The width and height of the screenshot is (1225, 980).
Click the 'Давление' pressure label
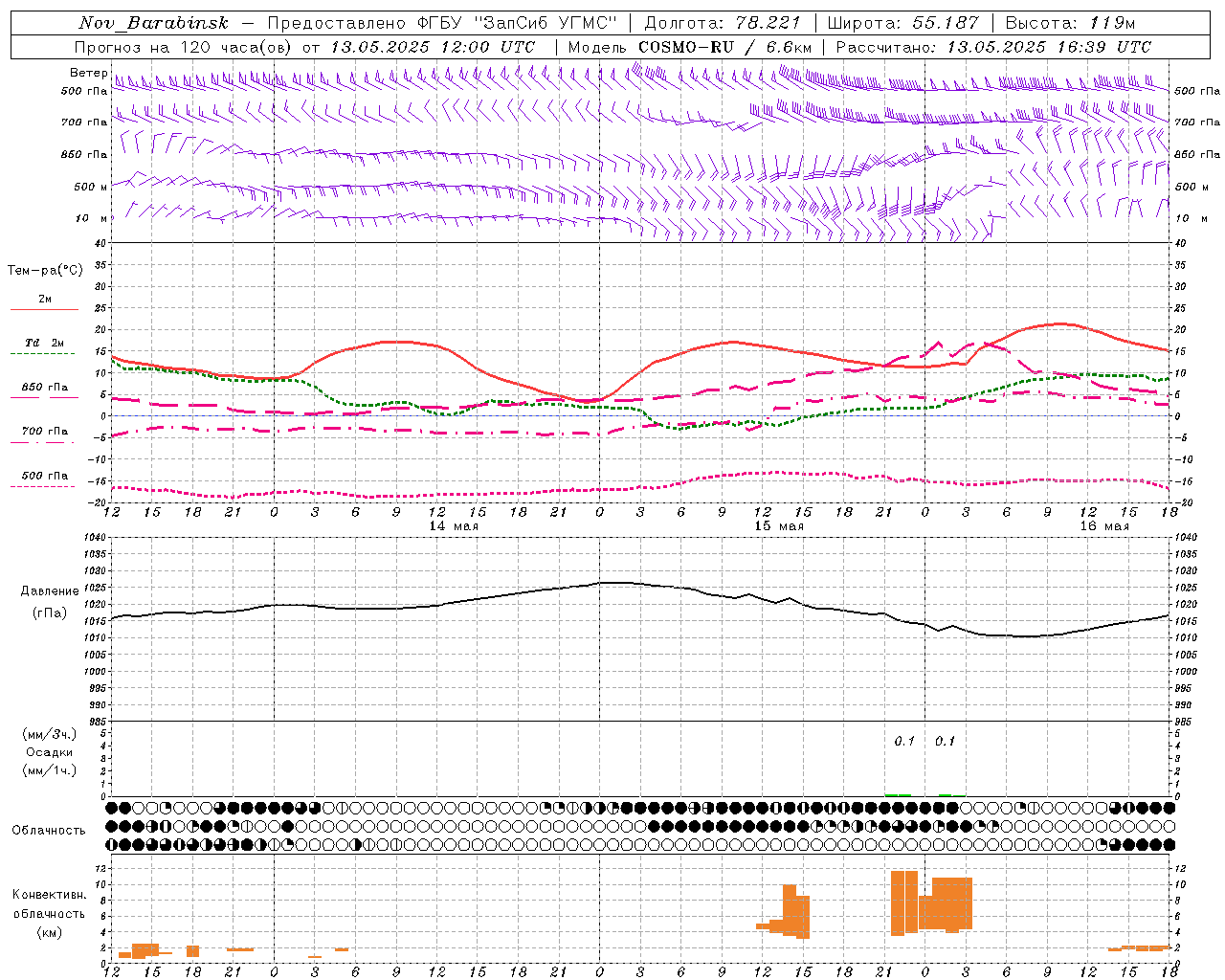(x=50, y=591)
